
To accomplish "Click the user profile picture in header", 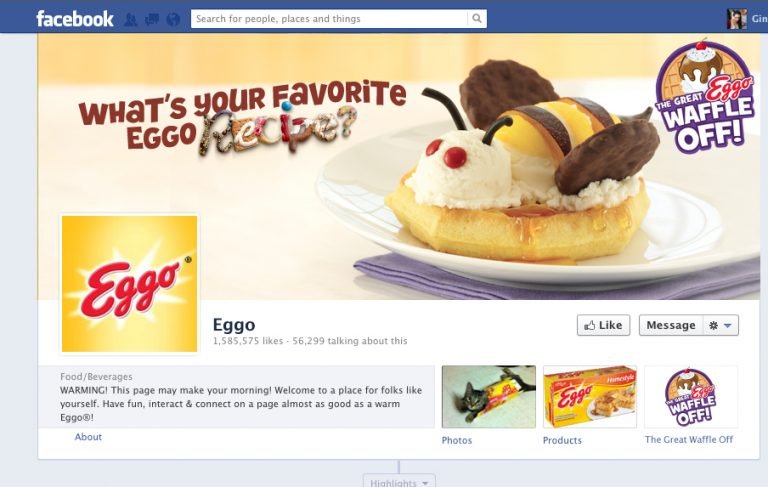I will 737,19.
